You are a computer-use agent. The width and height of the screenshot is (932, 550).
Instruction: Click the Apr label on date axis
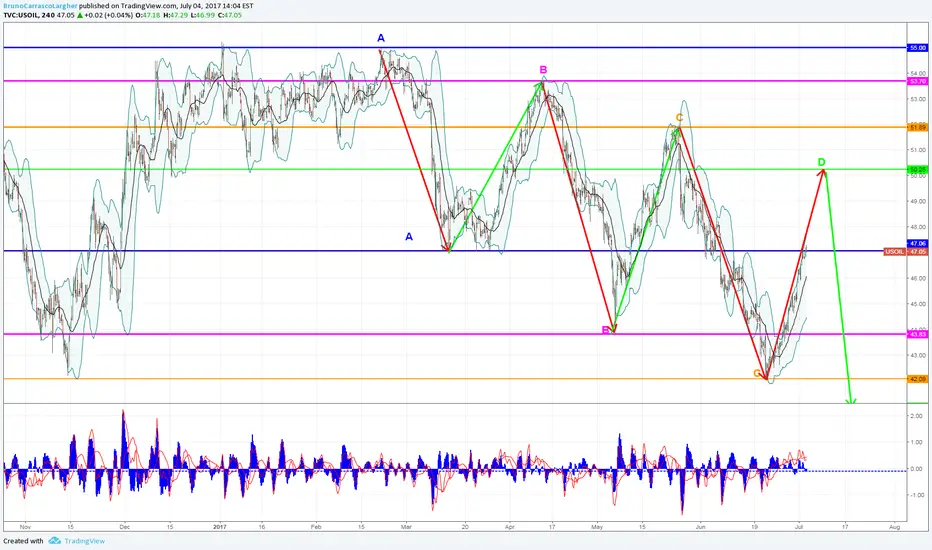509,527
